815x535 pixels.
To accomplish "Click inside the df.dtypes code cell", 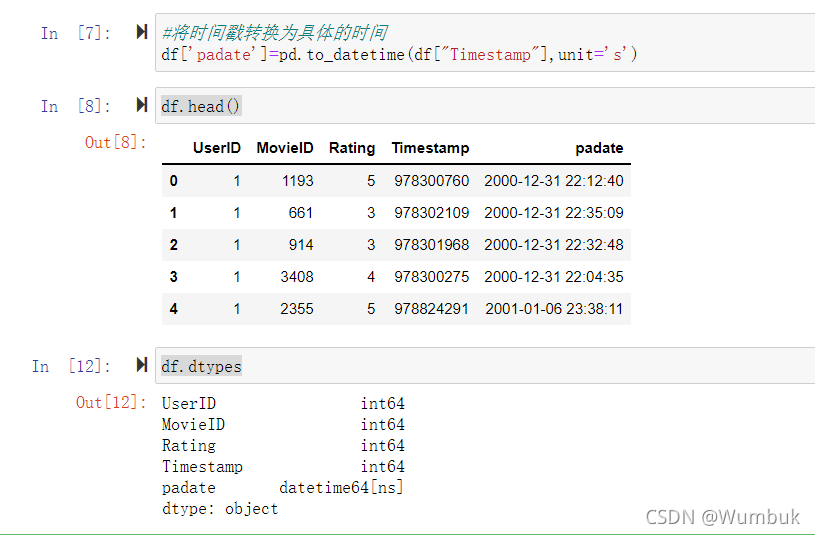I will tap(485, 366).
